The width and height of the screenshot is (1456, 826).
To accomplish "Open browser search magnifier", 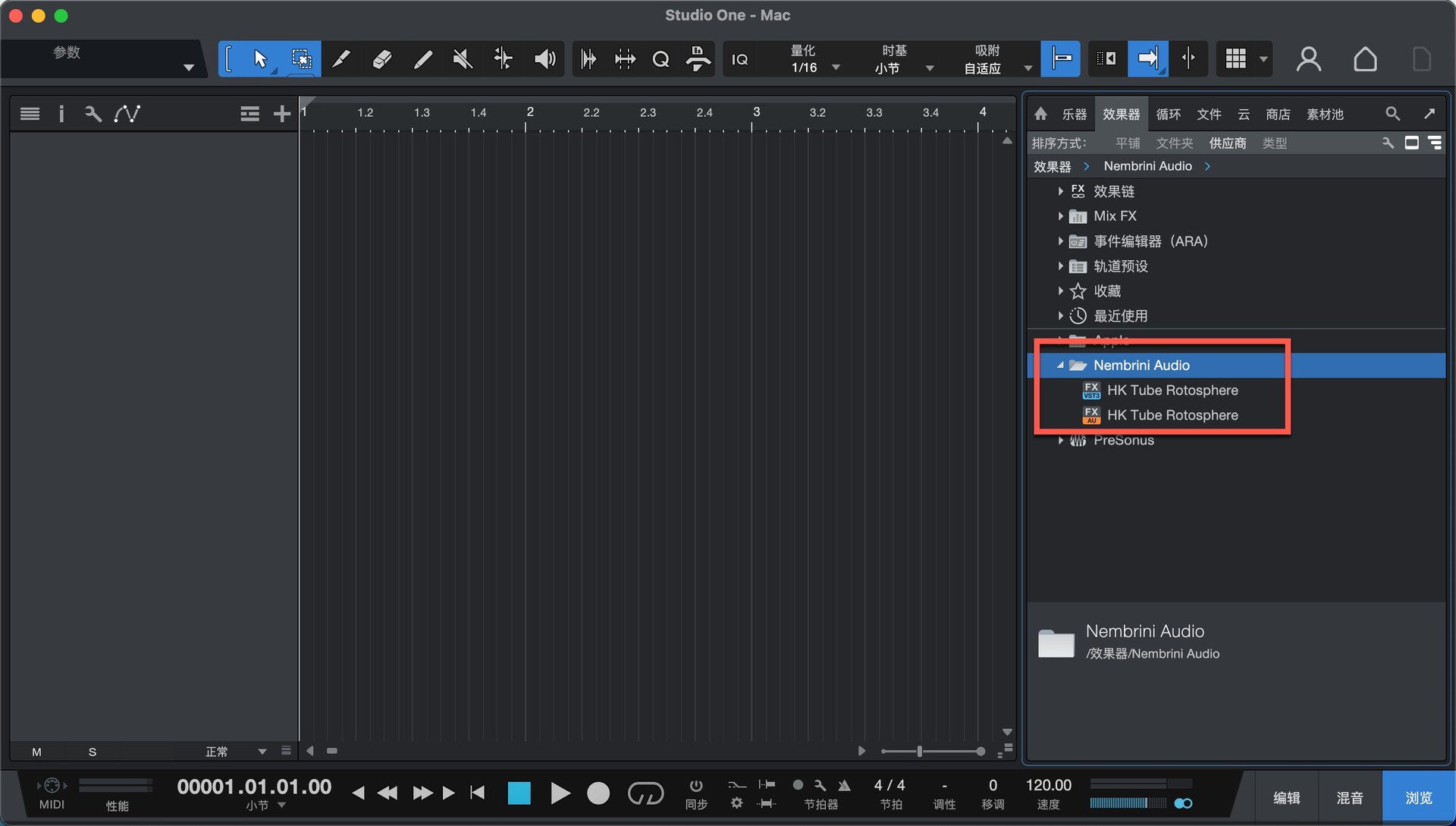I will (x=1392, y=114).
